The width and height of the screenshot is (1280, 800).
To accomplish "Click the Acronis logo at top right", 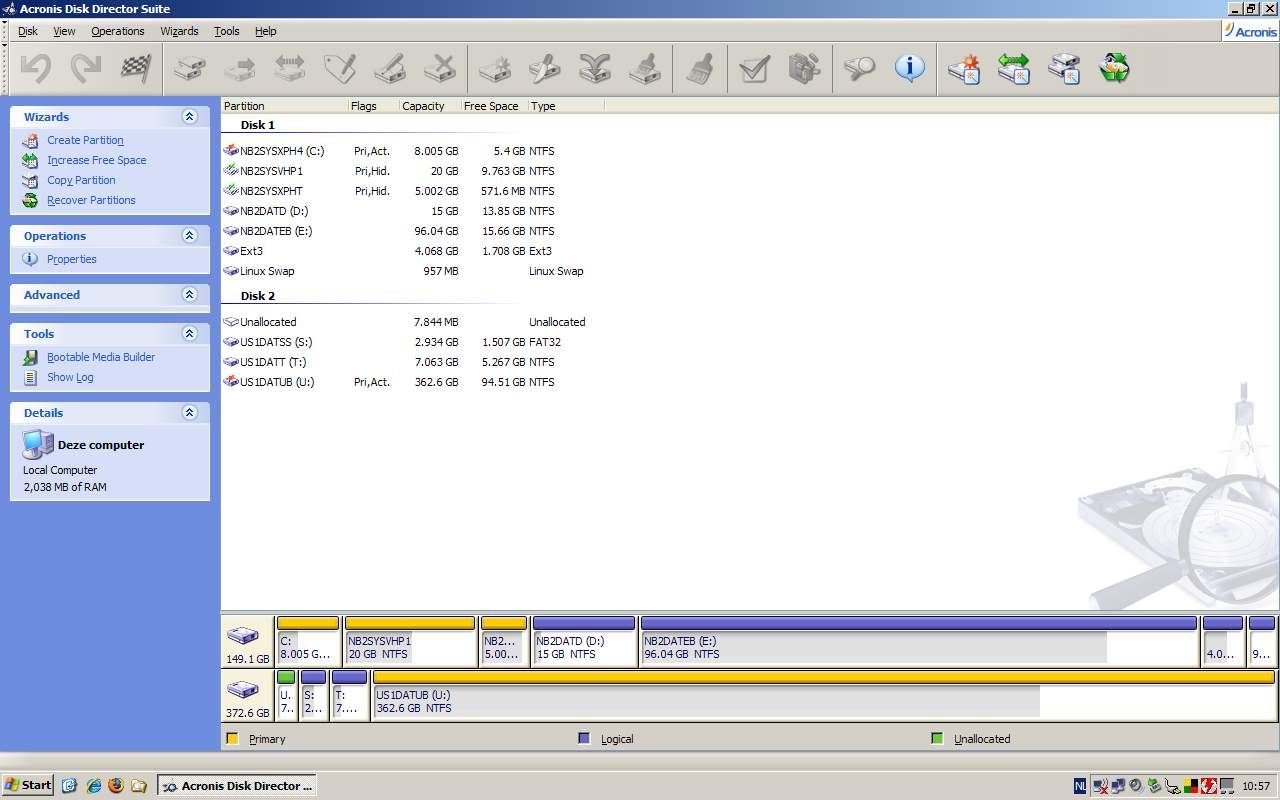I will [1250, 31].
